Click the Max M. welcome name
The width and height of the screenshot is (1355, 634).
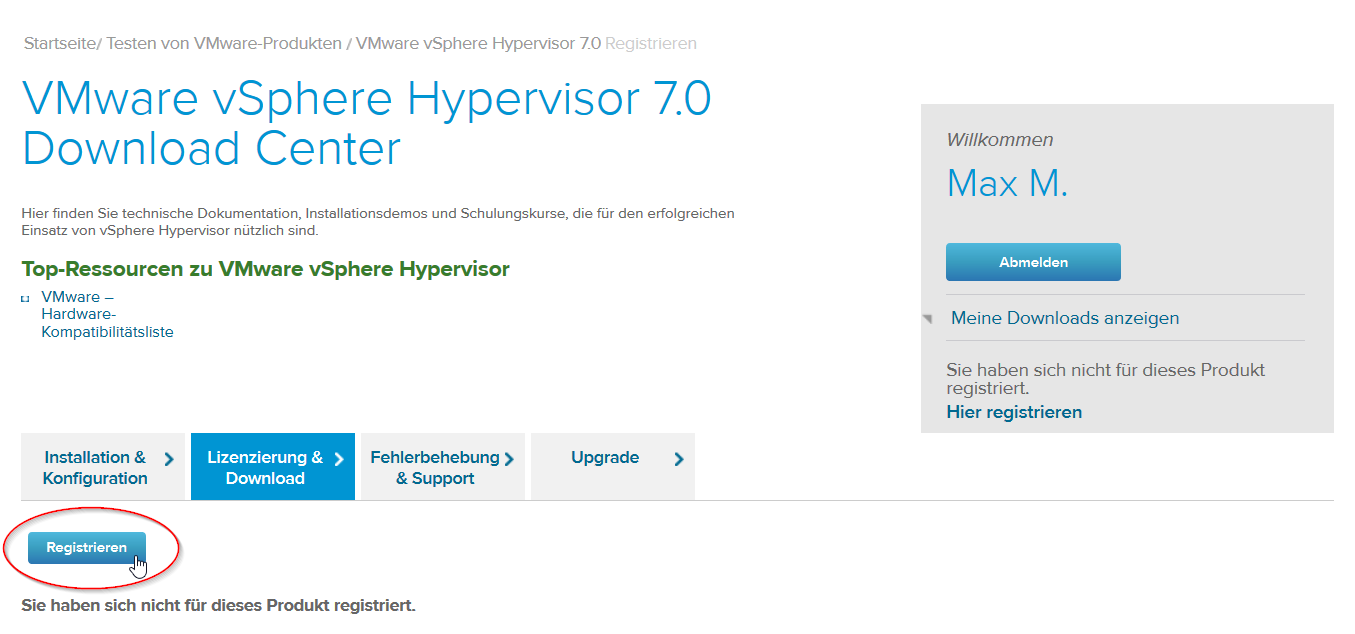pyautogui.click(x=1005, y=183)
